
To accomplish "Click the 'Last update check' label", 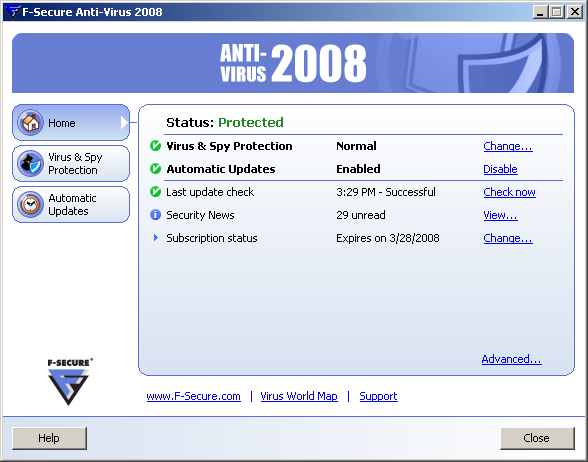I will 210,192.
